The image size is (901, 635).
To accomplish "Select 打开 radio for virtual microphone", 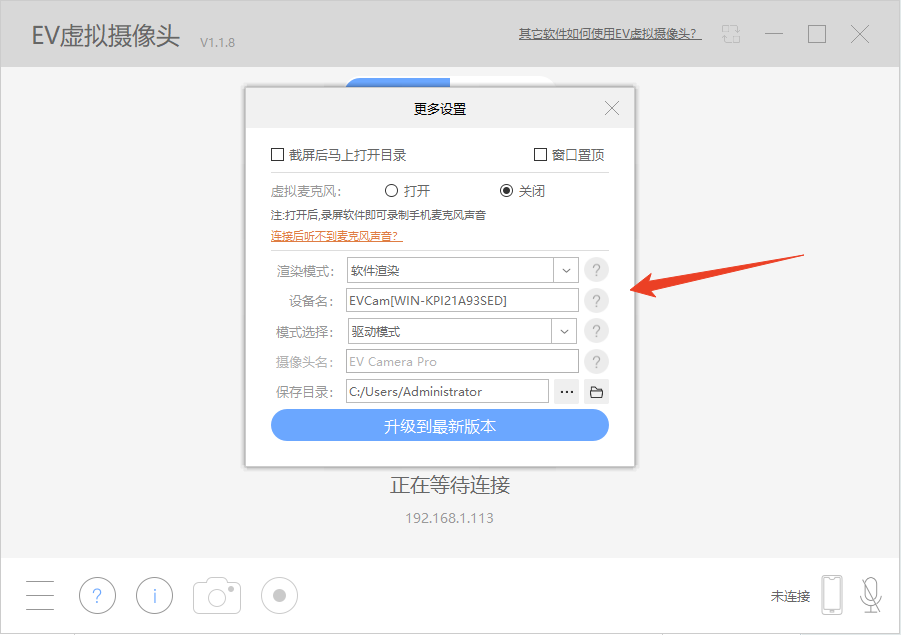I will pos(391,191).
